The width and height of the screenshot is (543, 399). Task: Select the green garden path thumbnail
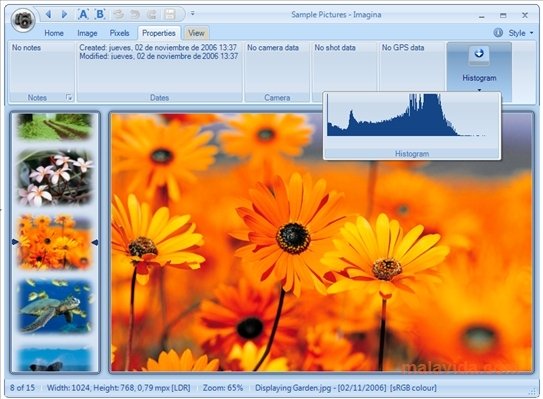55,126
